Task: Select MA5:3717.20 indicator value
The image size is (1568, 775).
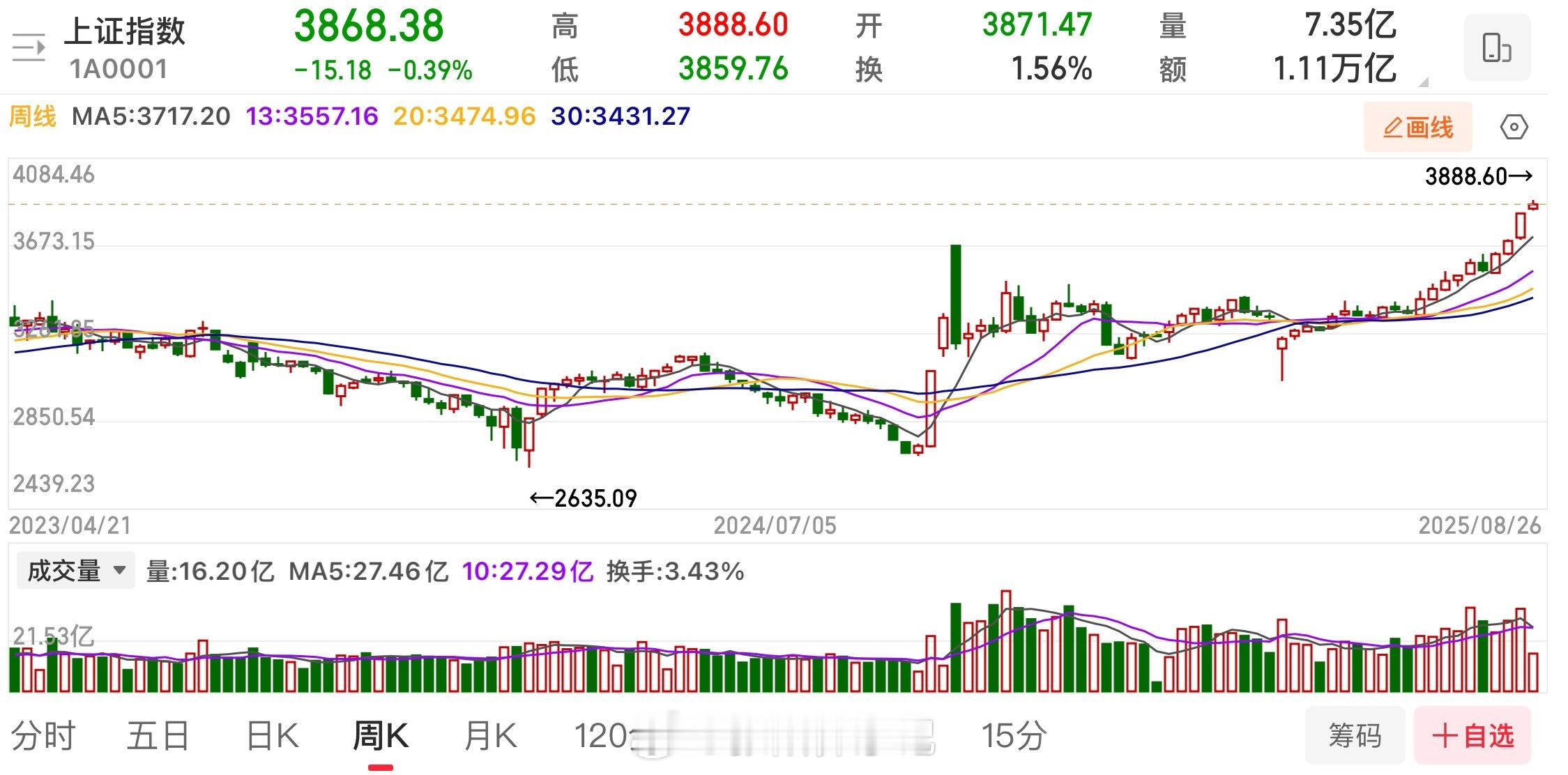Action: tap(151, 116)
